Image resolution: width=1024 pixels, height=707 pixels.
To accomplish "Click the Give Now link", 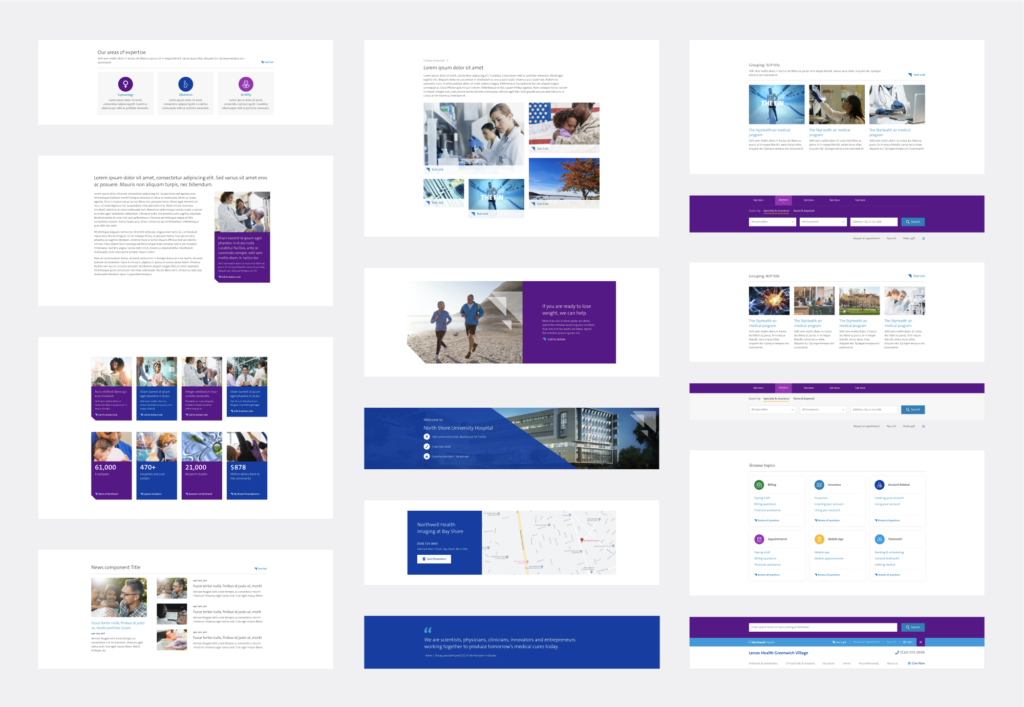I will click(x=915, y=663).
